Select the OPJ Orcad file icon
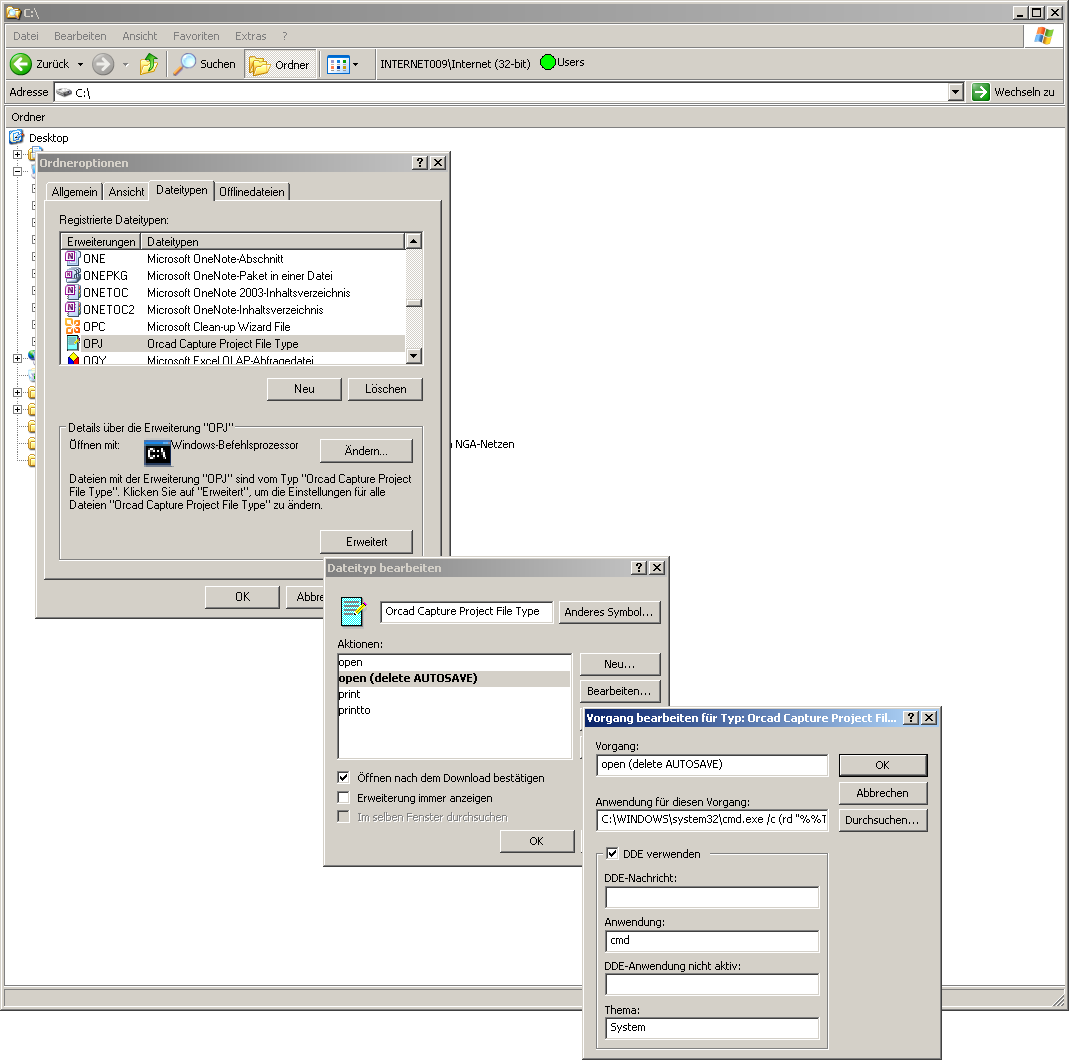The height and width of the screenshot is (1060, 1069). click(x=72, y=343)
